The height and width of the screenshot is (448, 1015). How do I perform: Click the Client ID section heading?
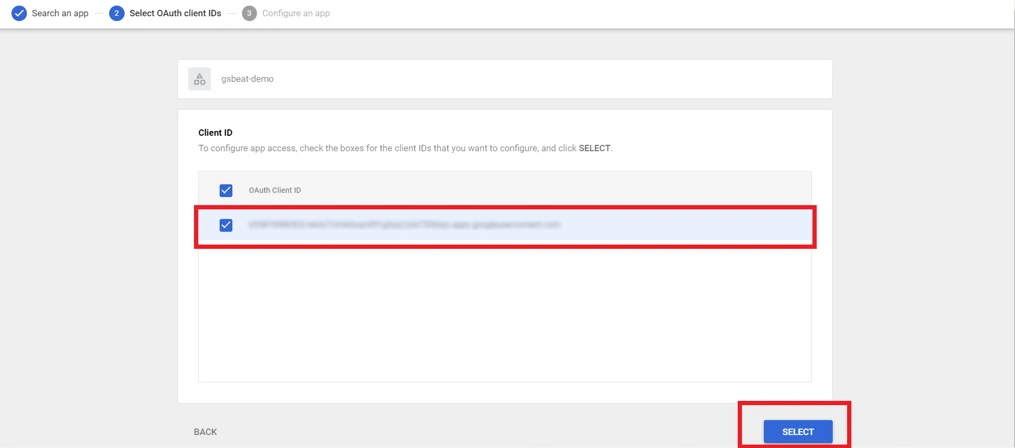[x=215, y=132]
